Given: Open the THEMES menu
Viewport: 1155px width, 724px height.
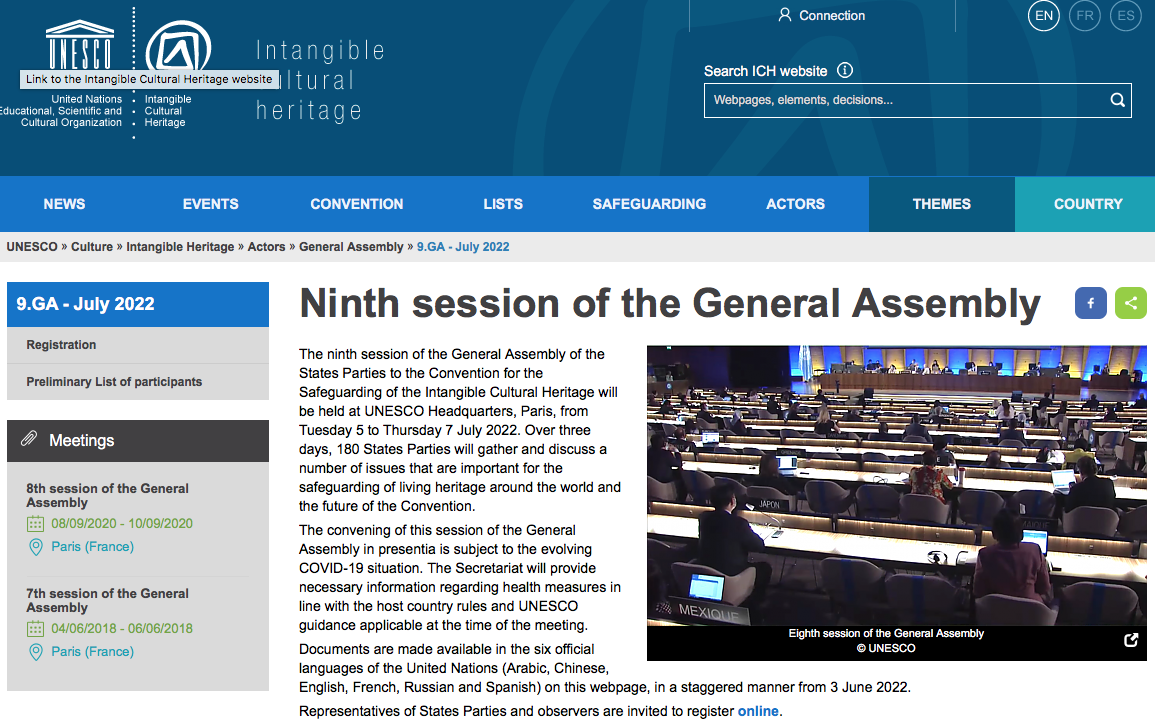Looking at the screenshot, I should click(x=941, y=204).
